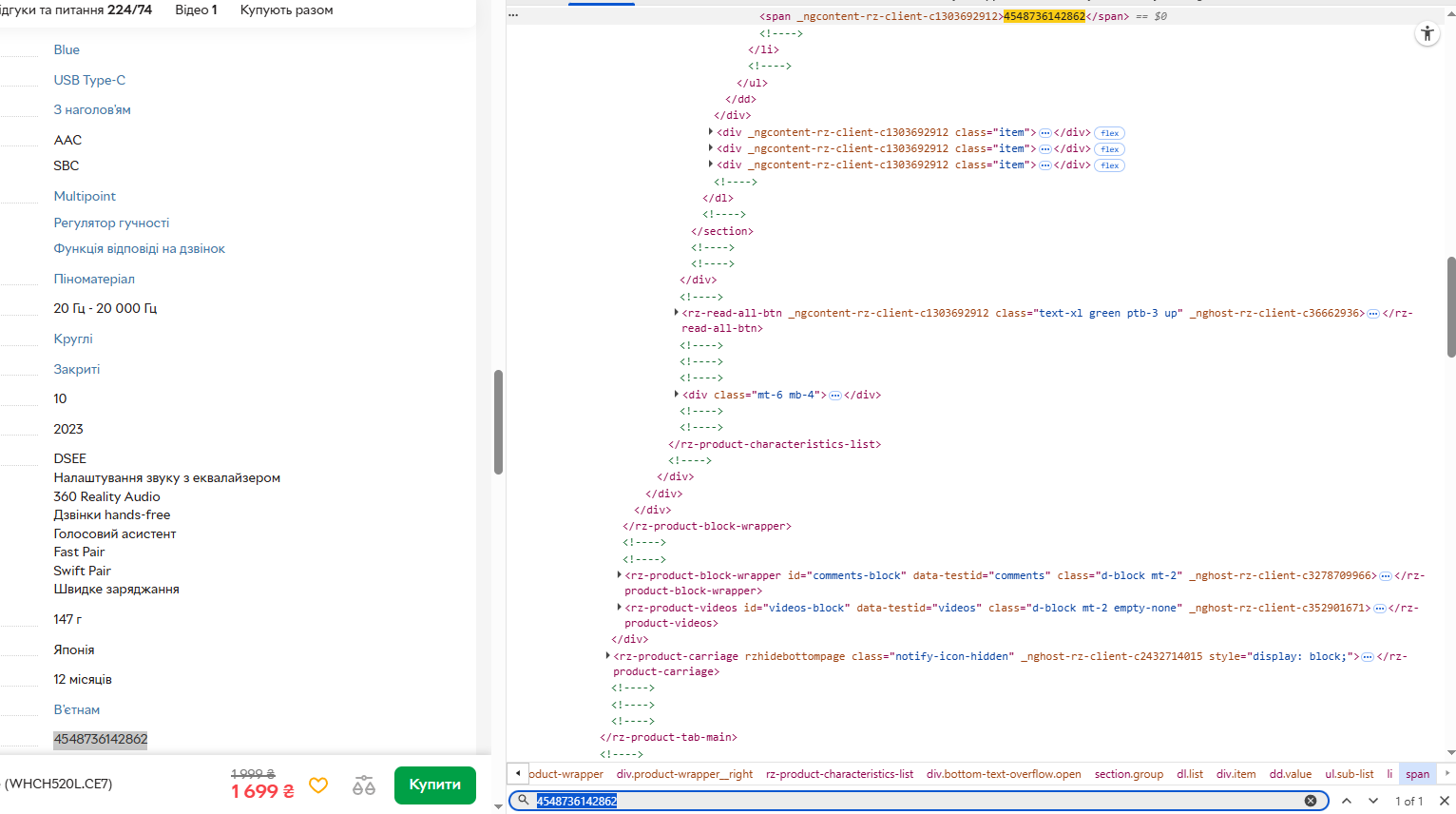Jump to next search result arrow
Viewport: 1456px width, 814px height.
pyautogui.click(x=1373, y=801)
